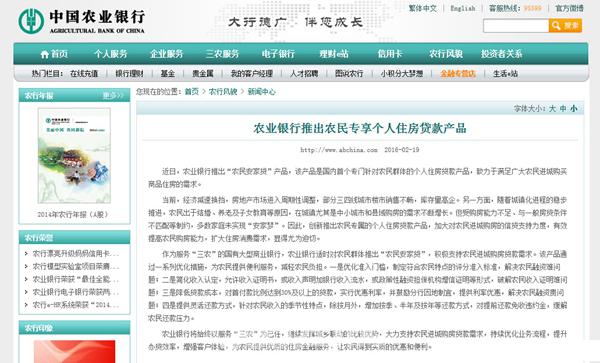Go to 我的客户经理 link
Viewport: 600px width, 363px height.
point(251,73)
